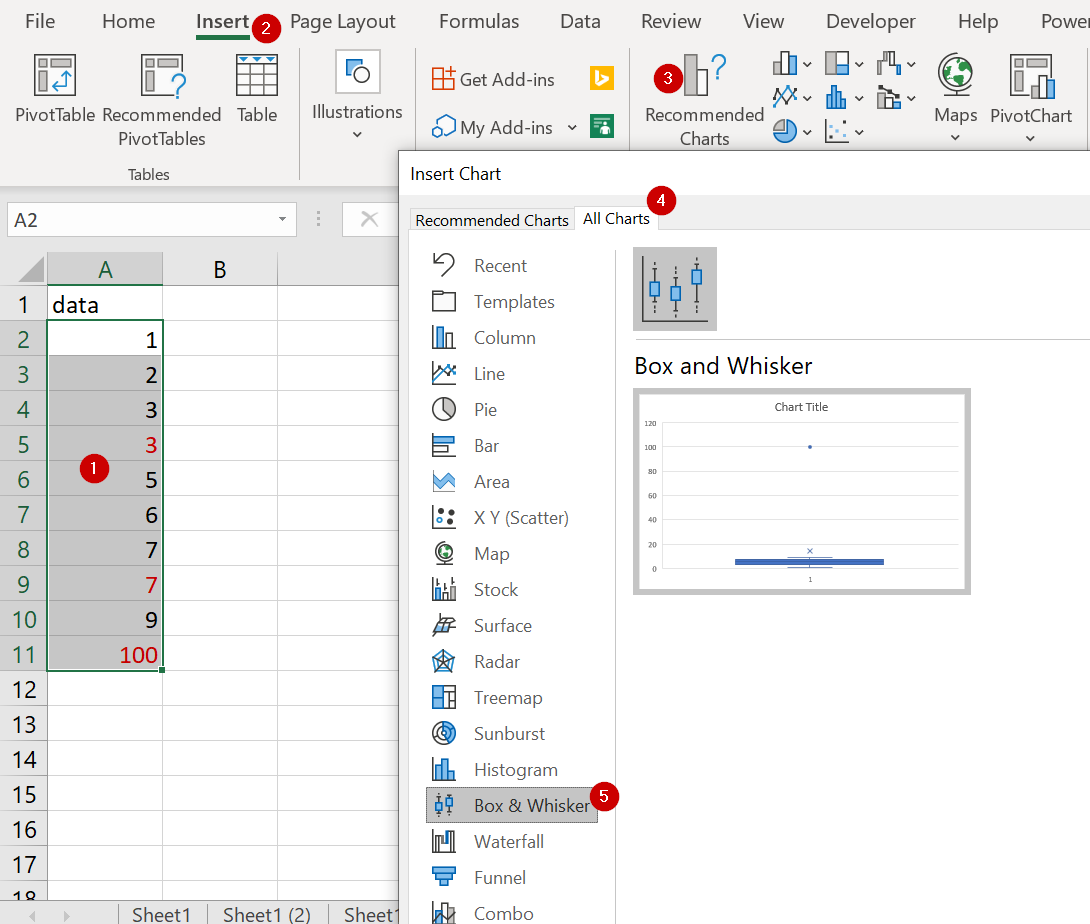Click cell containing 100
The width and height of the screenshot is (1090, 924).
105,654
